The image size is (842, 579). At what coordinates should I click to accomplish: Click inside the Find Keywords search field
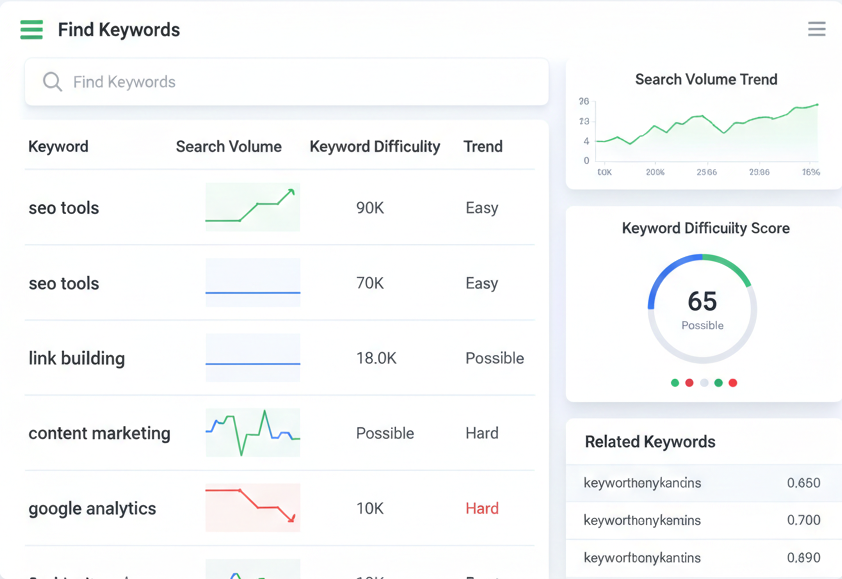287,81
